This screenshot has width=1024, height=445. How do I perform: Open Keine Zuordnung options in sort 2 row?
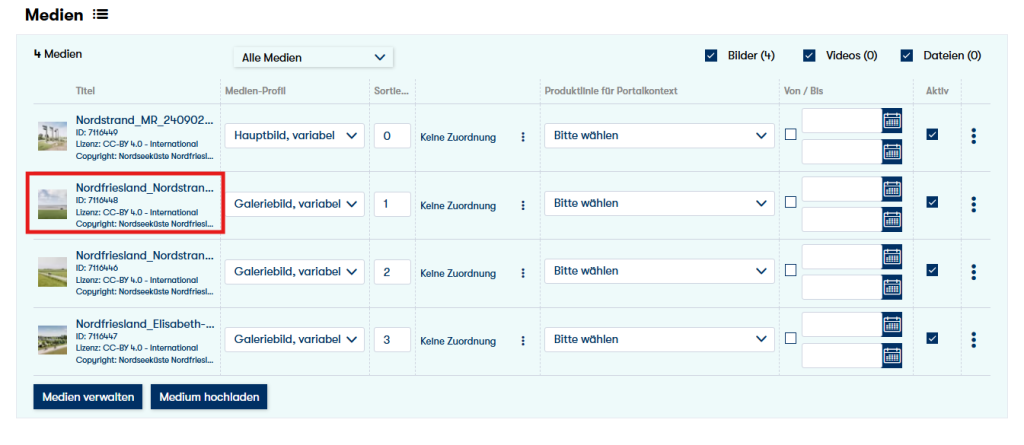(522, 273)
